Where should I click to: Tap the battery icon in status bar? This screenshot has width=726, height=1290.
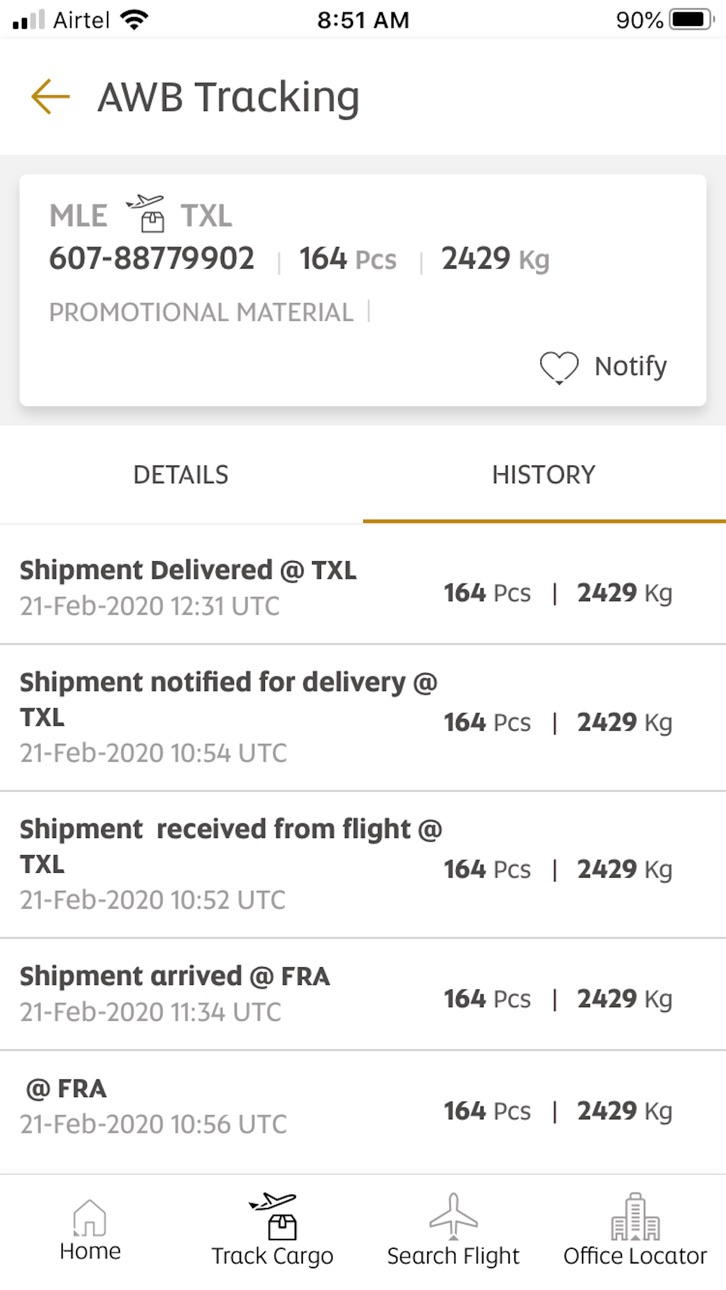(x=691, y=20)
